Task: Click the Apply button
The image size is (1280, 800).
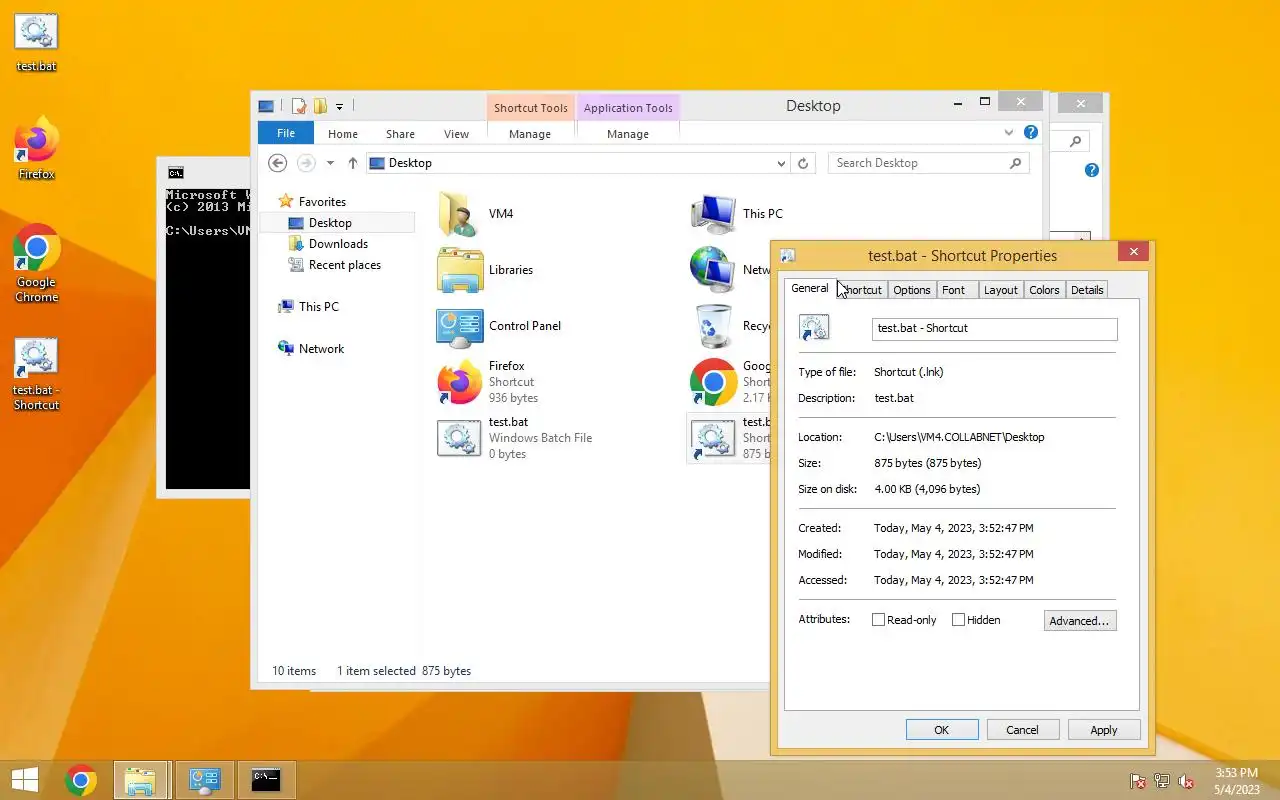Action: pyautogui.click(x=1104, y=730)
